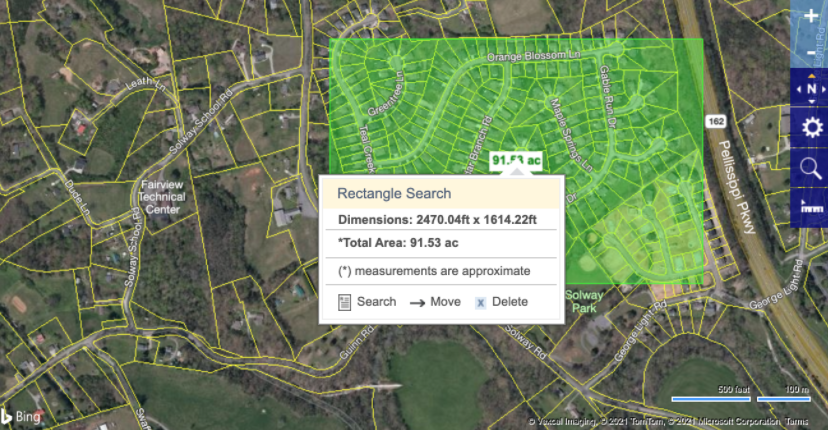Click the 100 m scale bar
Screen dimensions: 828x430
click(784, 395)
